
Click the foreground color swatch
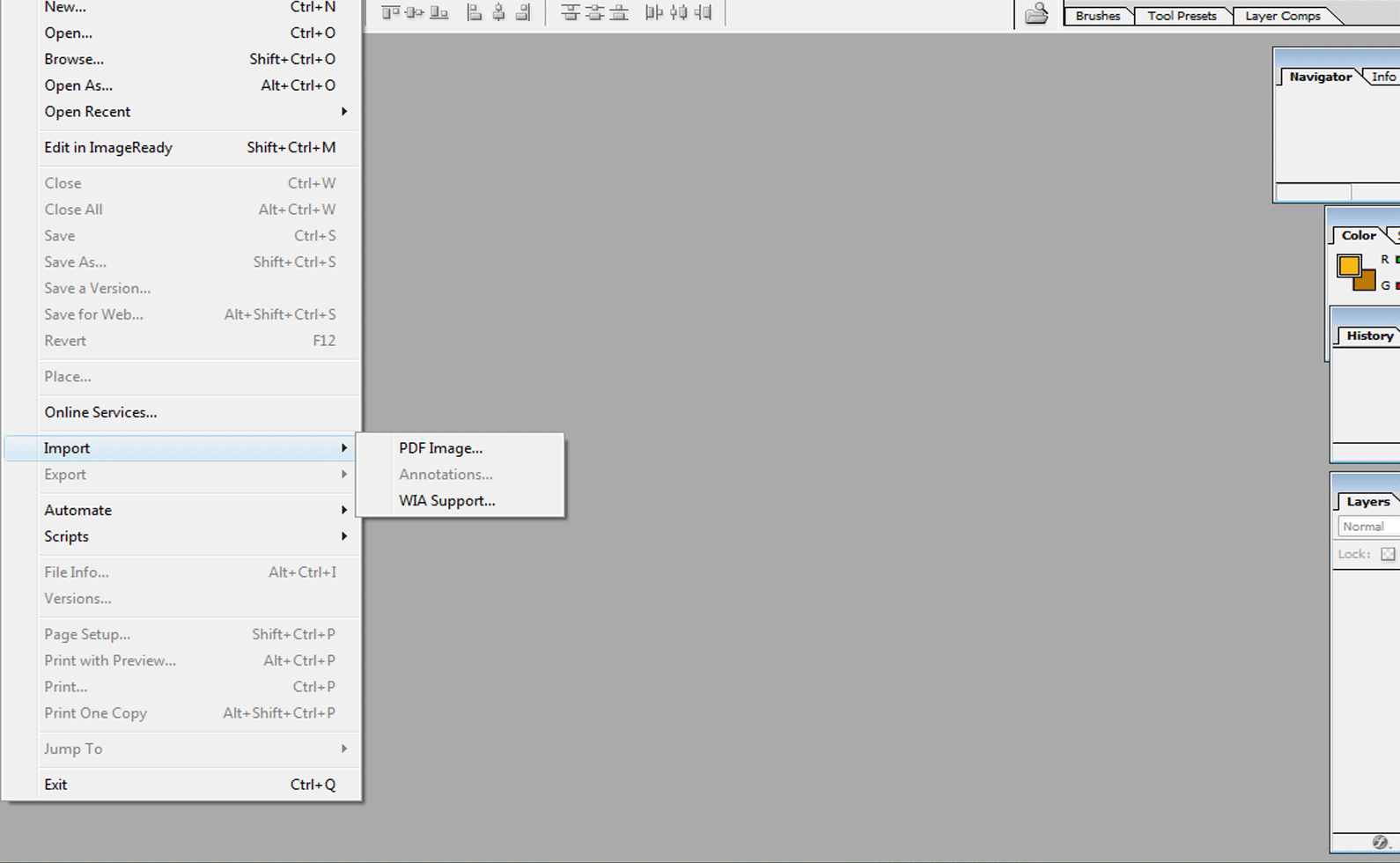click(1348, 265)
